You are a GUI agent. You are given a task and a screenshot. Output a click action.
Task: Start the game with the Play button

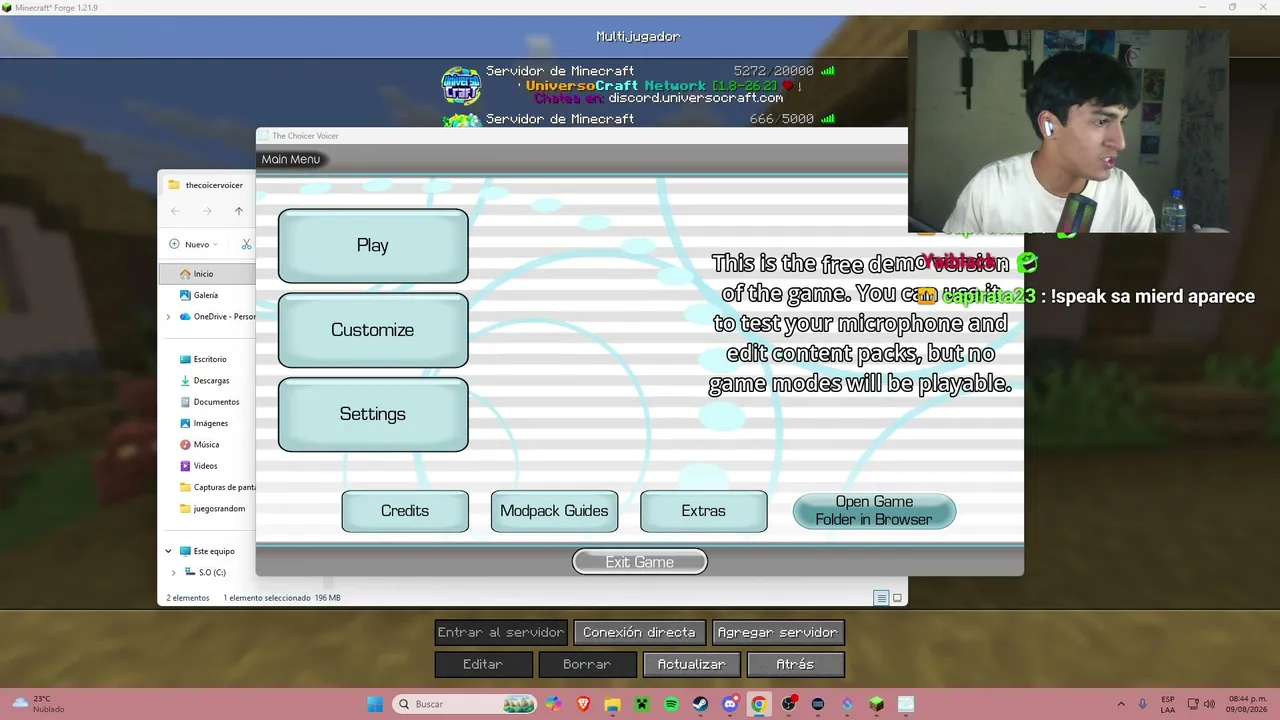[373, 246]
